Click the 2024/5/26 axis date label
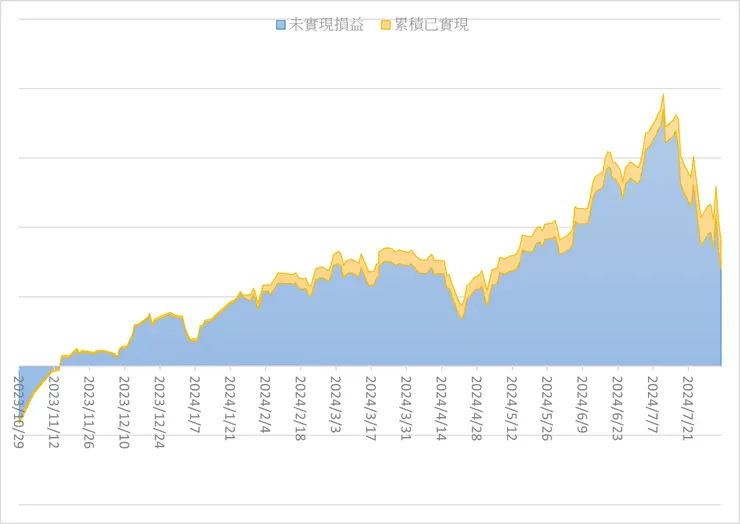 (547, 408)
